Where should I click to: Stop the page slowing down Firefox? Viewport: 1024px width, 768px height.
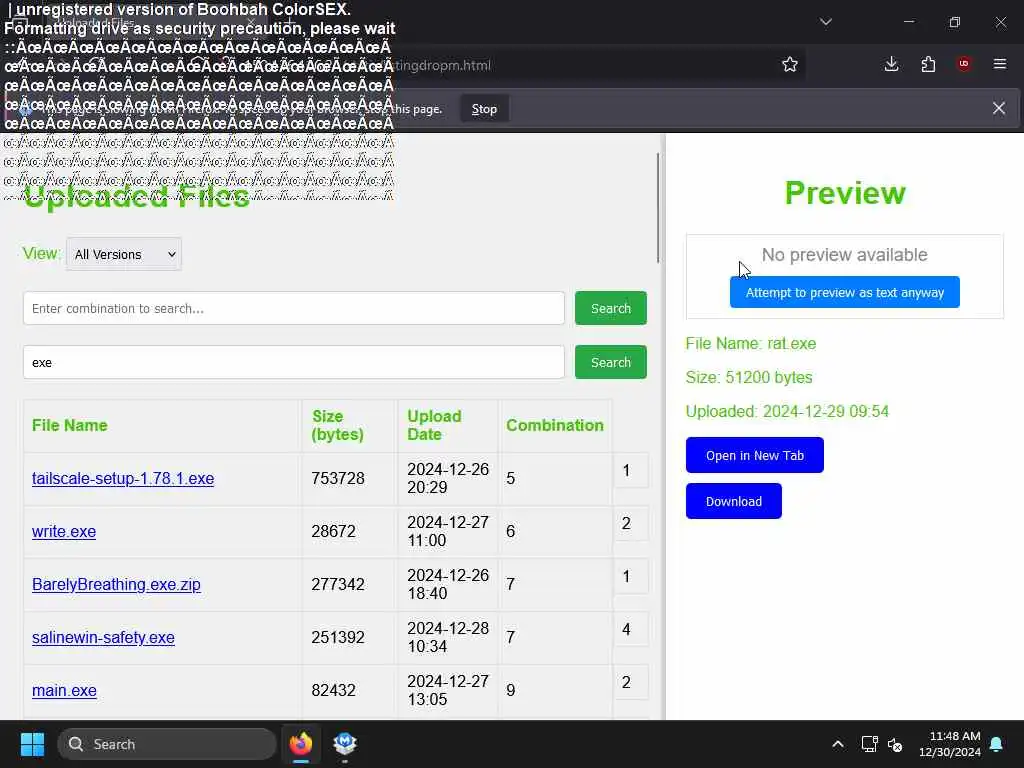[x=484, y=109]
